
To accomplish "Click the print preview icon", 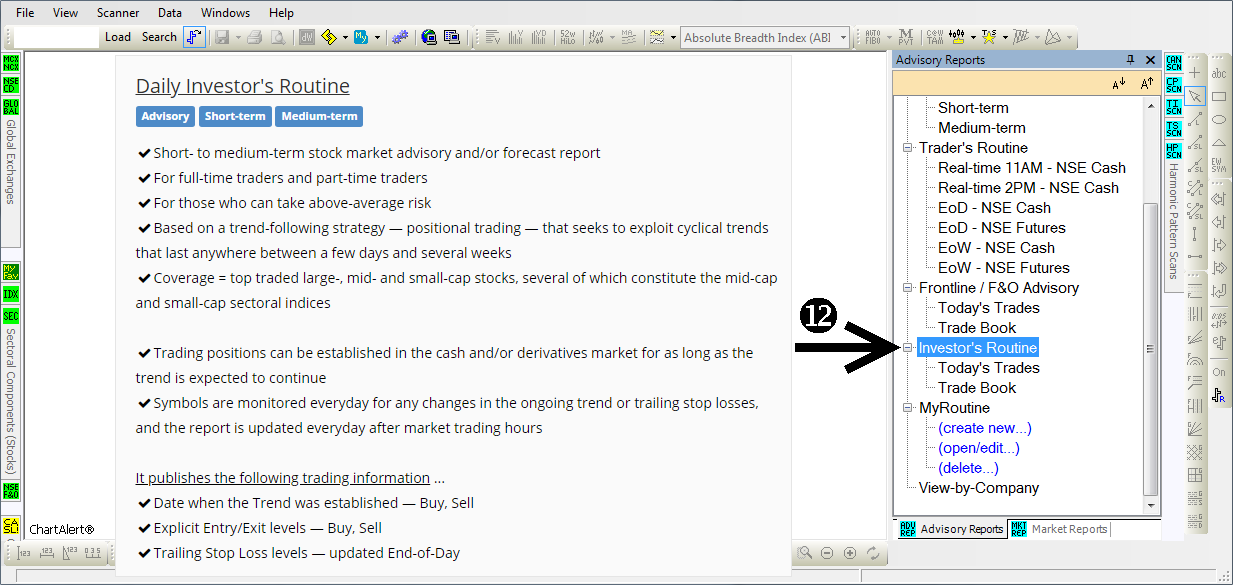I will pos(277,37).
